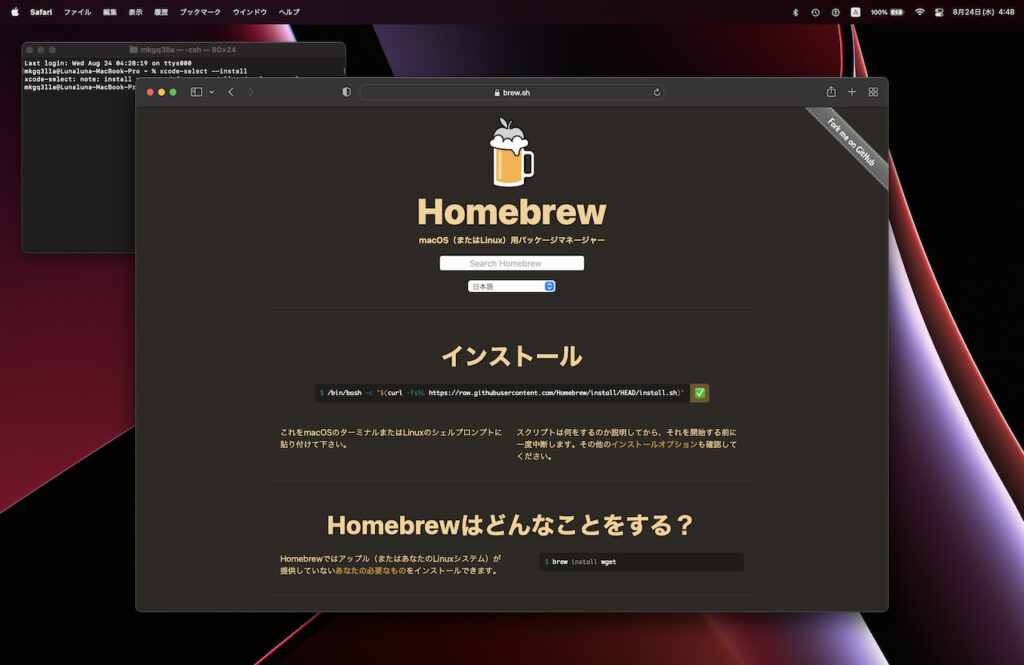This screenshot has width=1024, height=665.
Task: Open the privacy report shield icon
Action: [x=346, y=92]
